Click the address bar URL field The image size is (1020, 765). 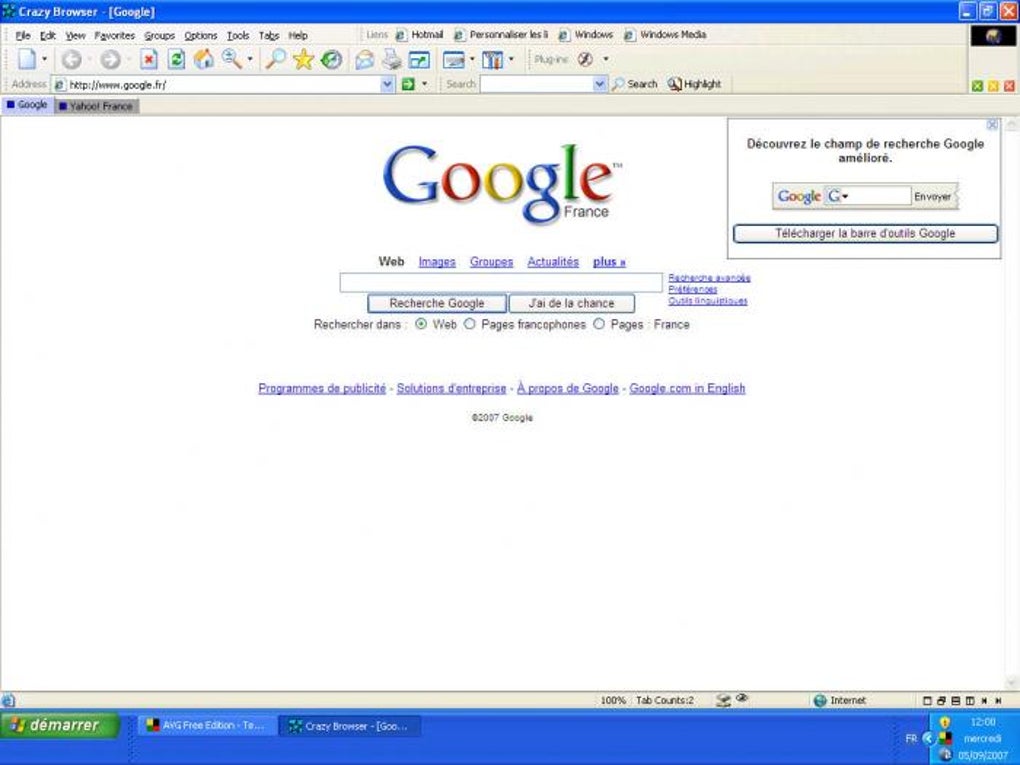click(224, 85)
